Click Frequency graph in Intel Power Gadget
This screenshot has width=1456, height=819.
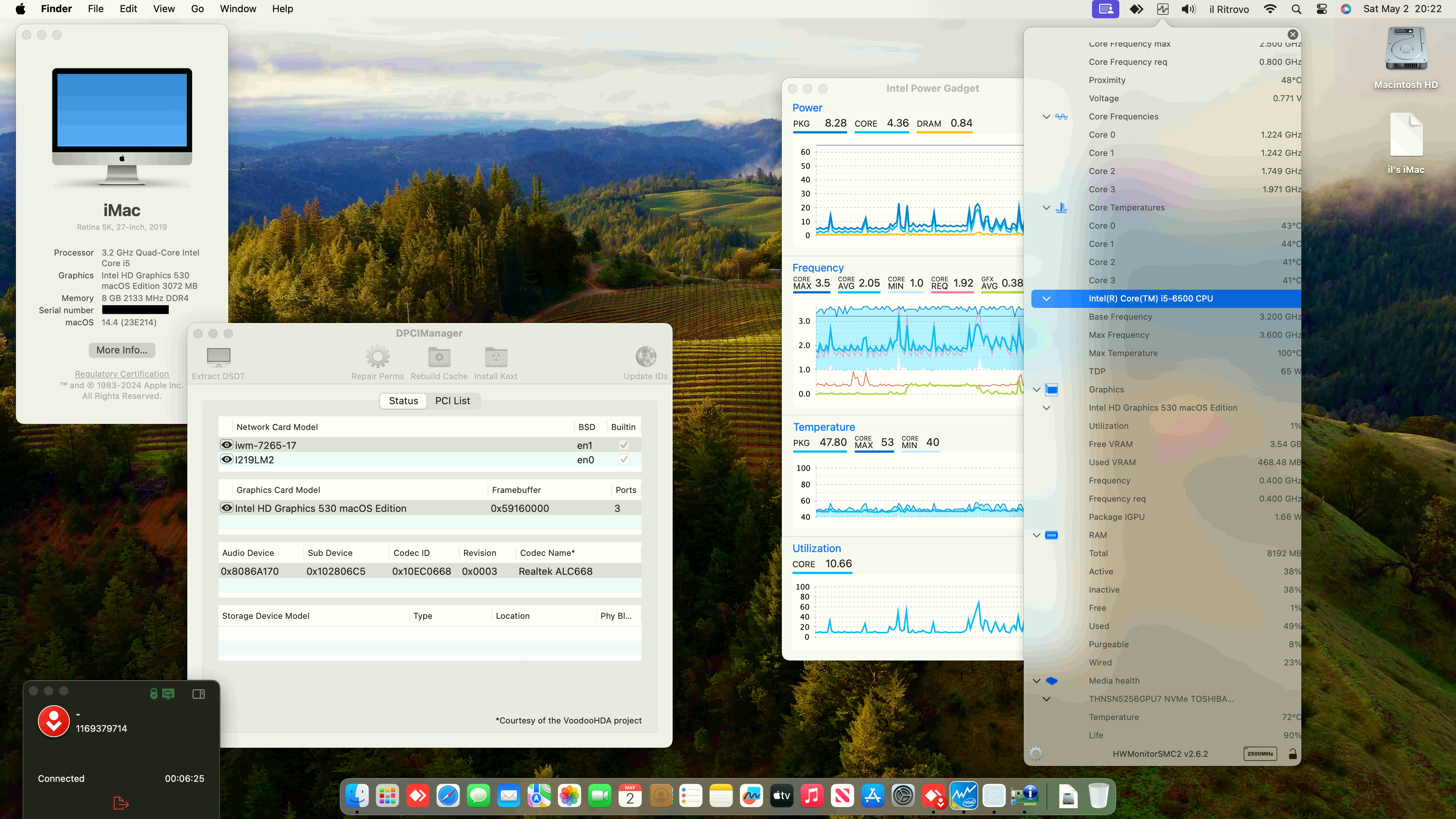[919, 350]
